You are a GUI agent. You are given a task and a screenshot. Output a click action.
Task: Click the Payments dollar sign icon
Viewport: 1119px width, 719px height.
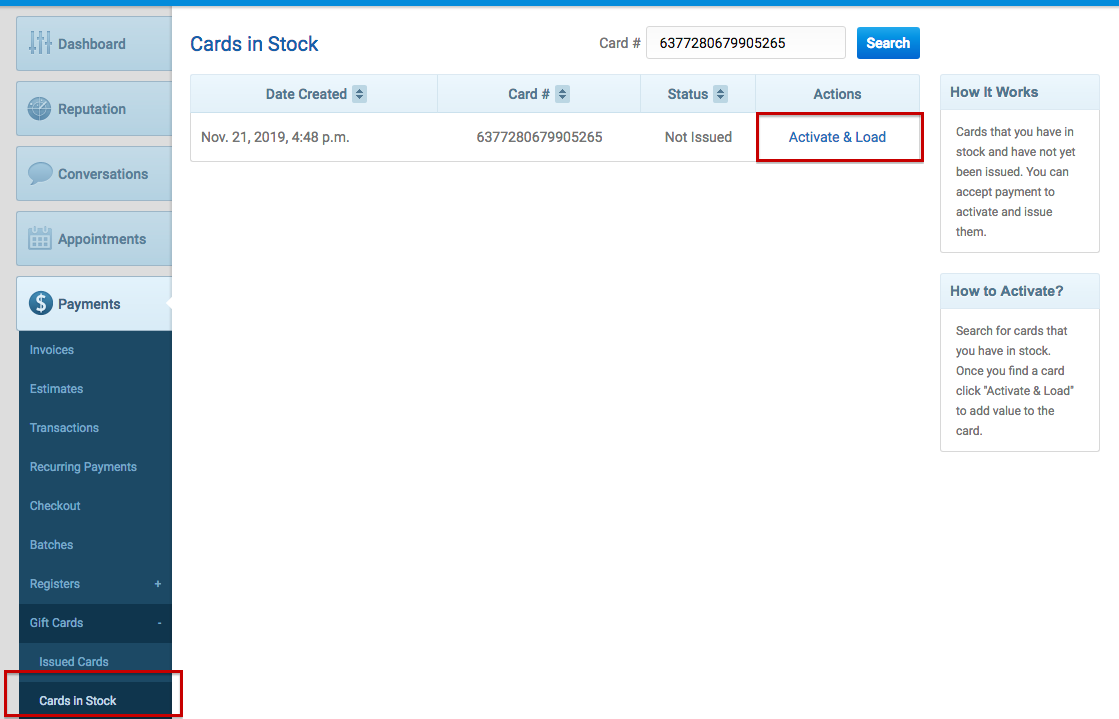[41, 303]
